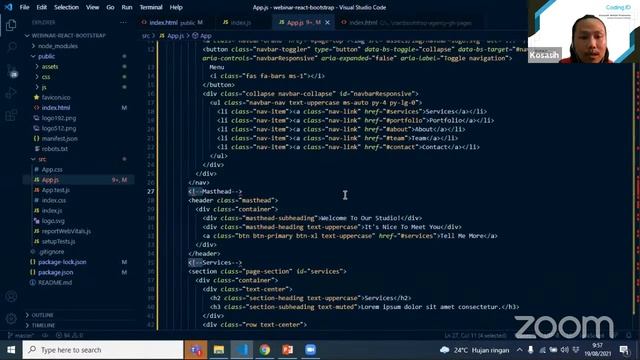Screen dimensions: 640x360
Task: Switch to VS Code taskbar icon
Action: pos(242,350)
